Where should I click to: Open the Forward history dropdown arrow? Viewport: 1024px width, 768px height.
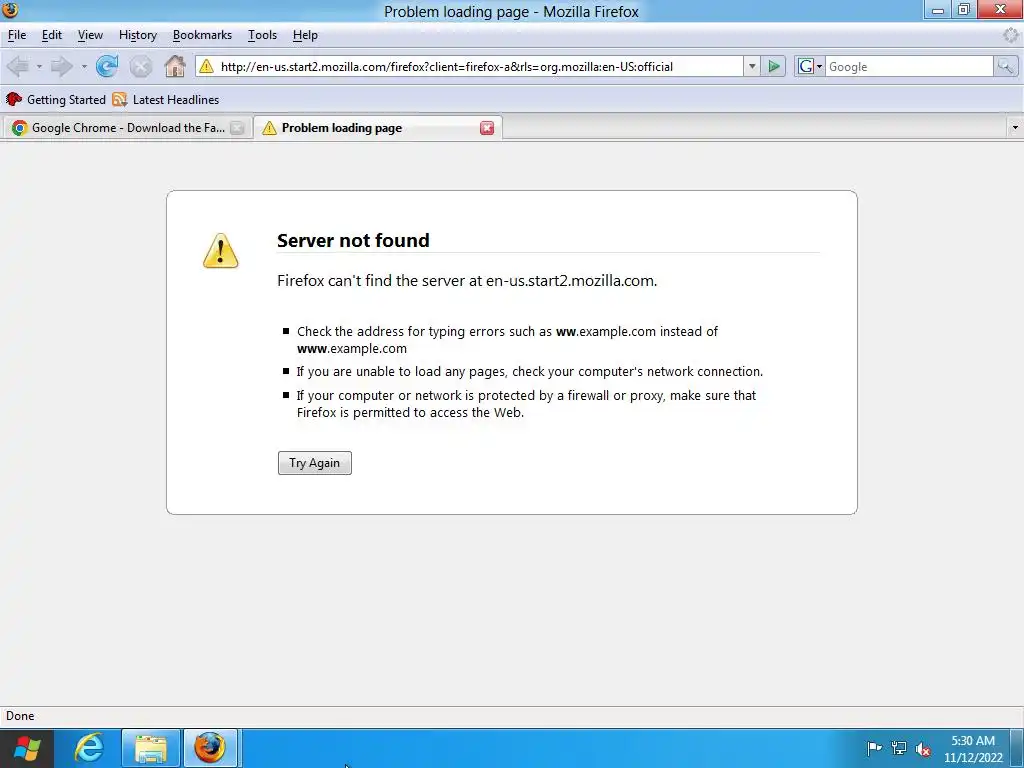tap(84, 67)
